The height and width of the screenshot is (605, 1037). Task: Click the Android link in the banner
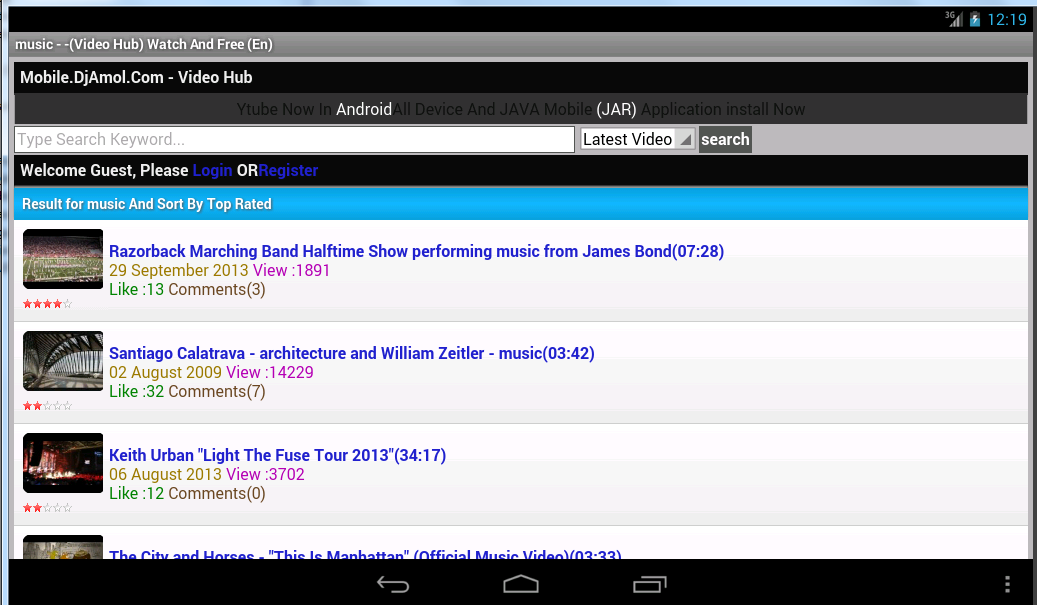(x=364, y=109)
